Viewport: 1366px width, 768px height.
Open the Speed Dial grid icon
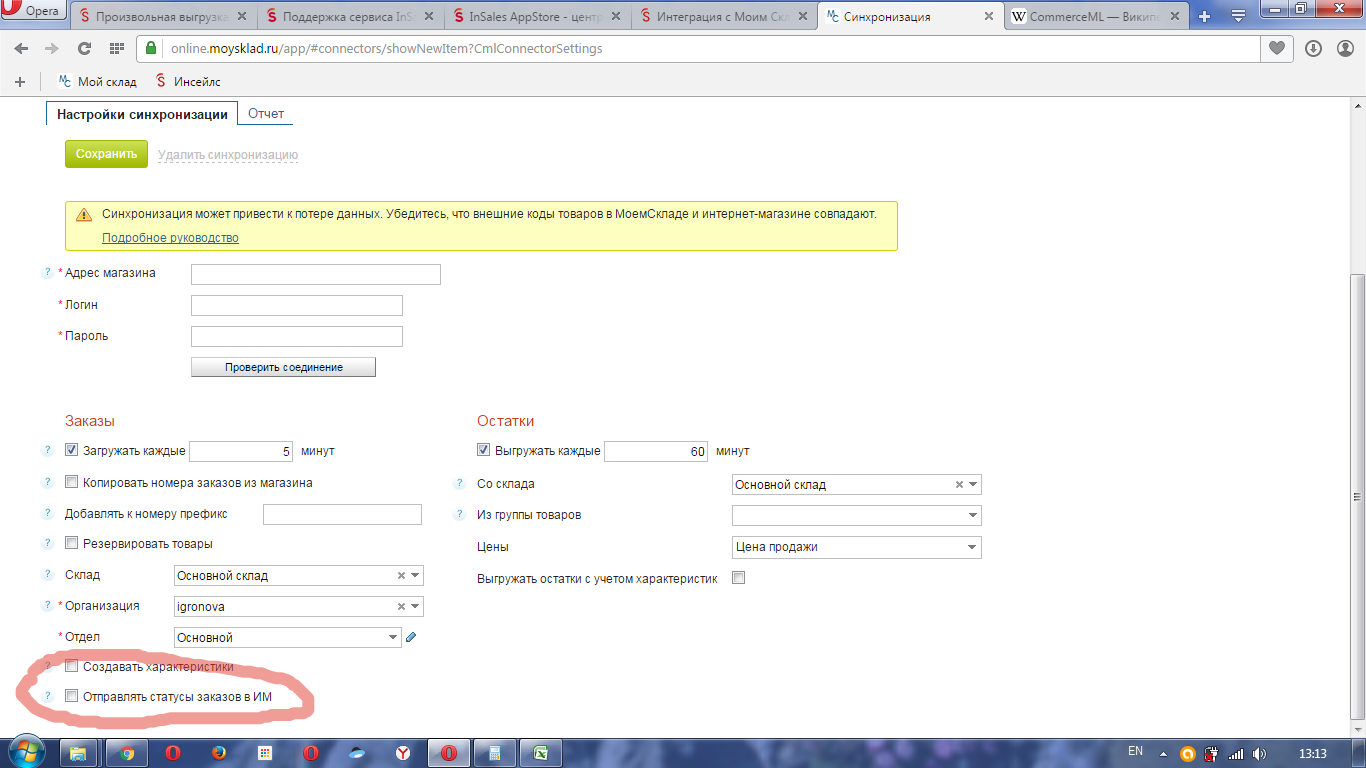[x=116, y=48]
